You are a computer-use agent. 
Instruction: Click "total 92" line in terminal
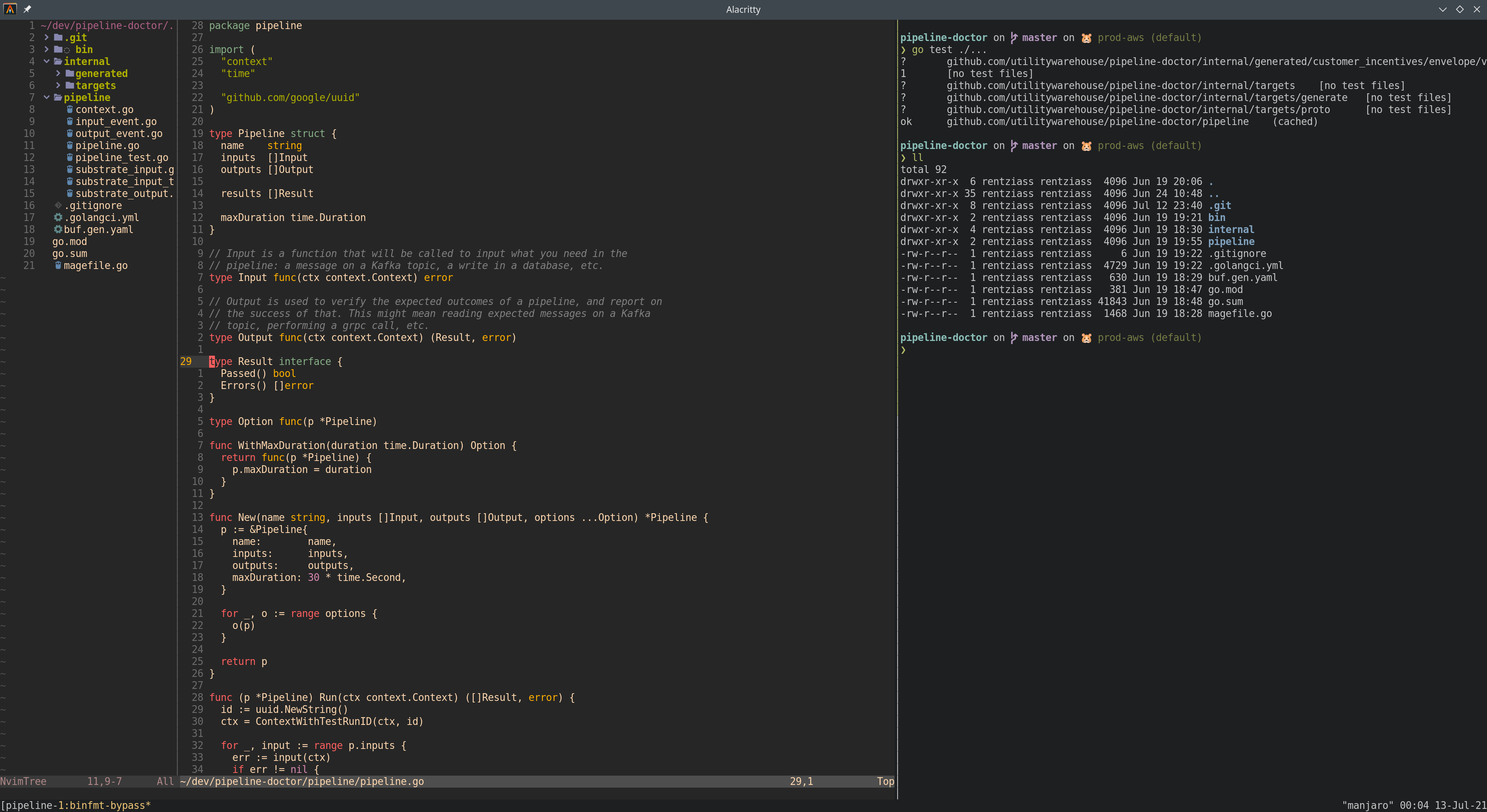tap(924, 170)
